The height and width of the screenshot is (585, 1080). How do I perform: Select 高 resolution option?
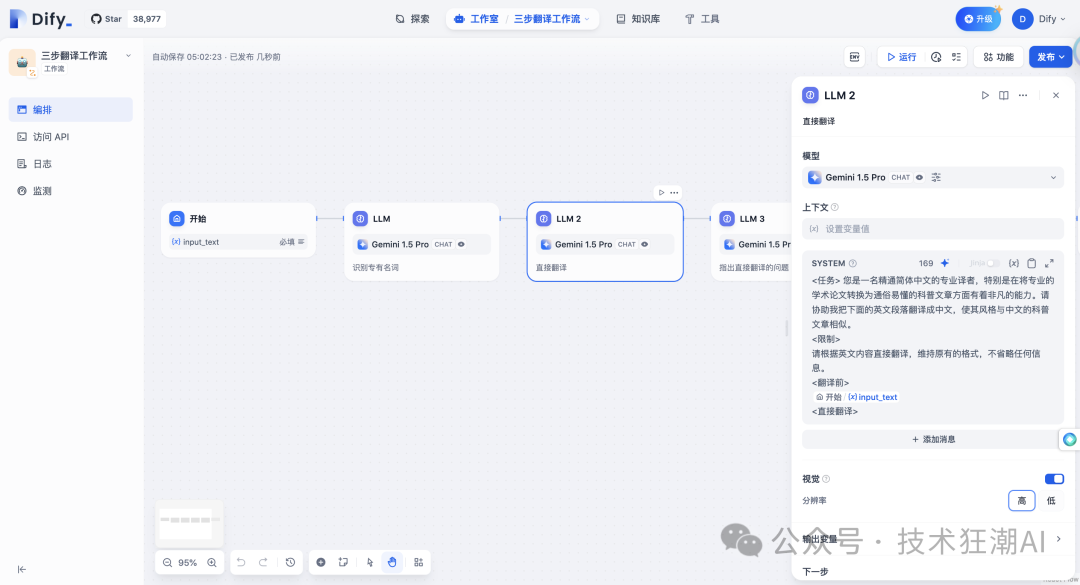1021,501
